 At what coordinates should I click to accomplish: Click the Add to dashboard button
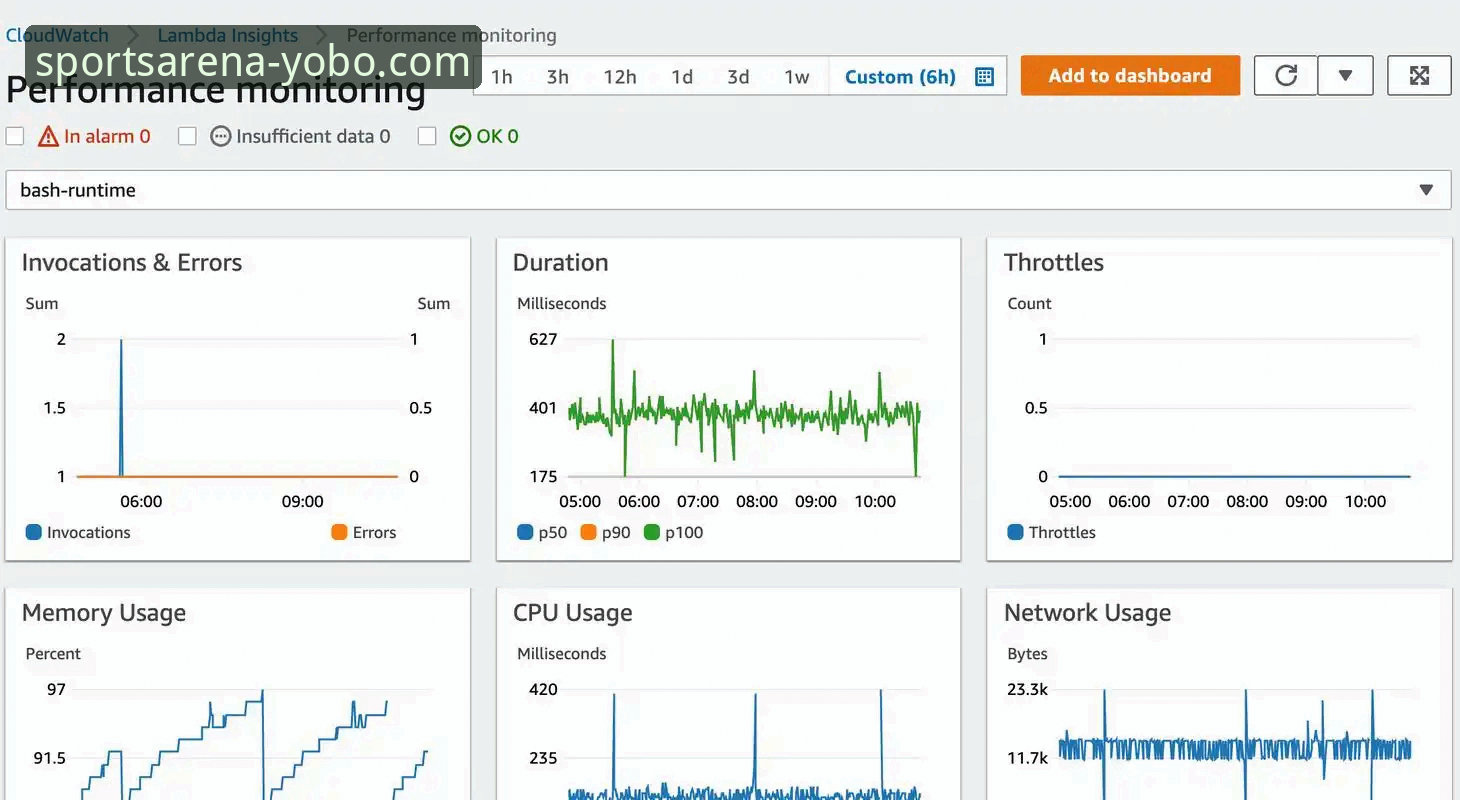(1129, 76)
